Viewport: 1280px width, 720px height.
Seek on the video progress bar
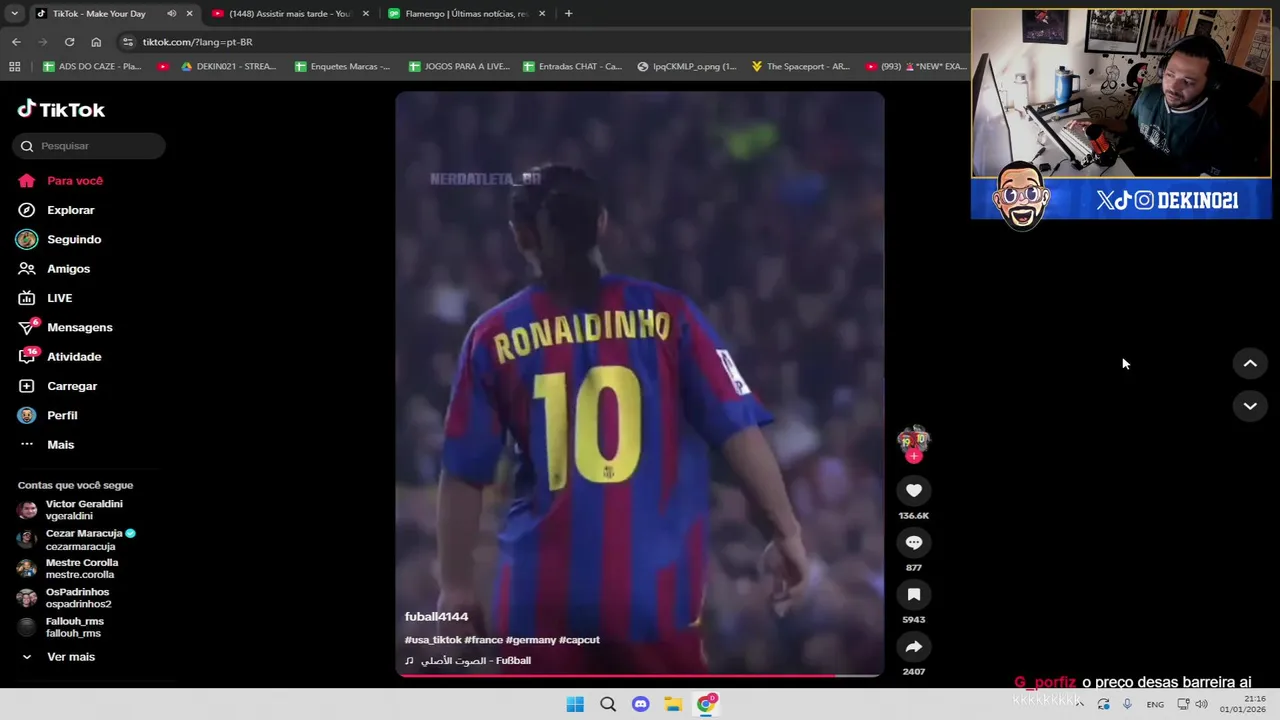(639, 675)
